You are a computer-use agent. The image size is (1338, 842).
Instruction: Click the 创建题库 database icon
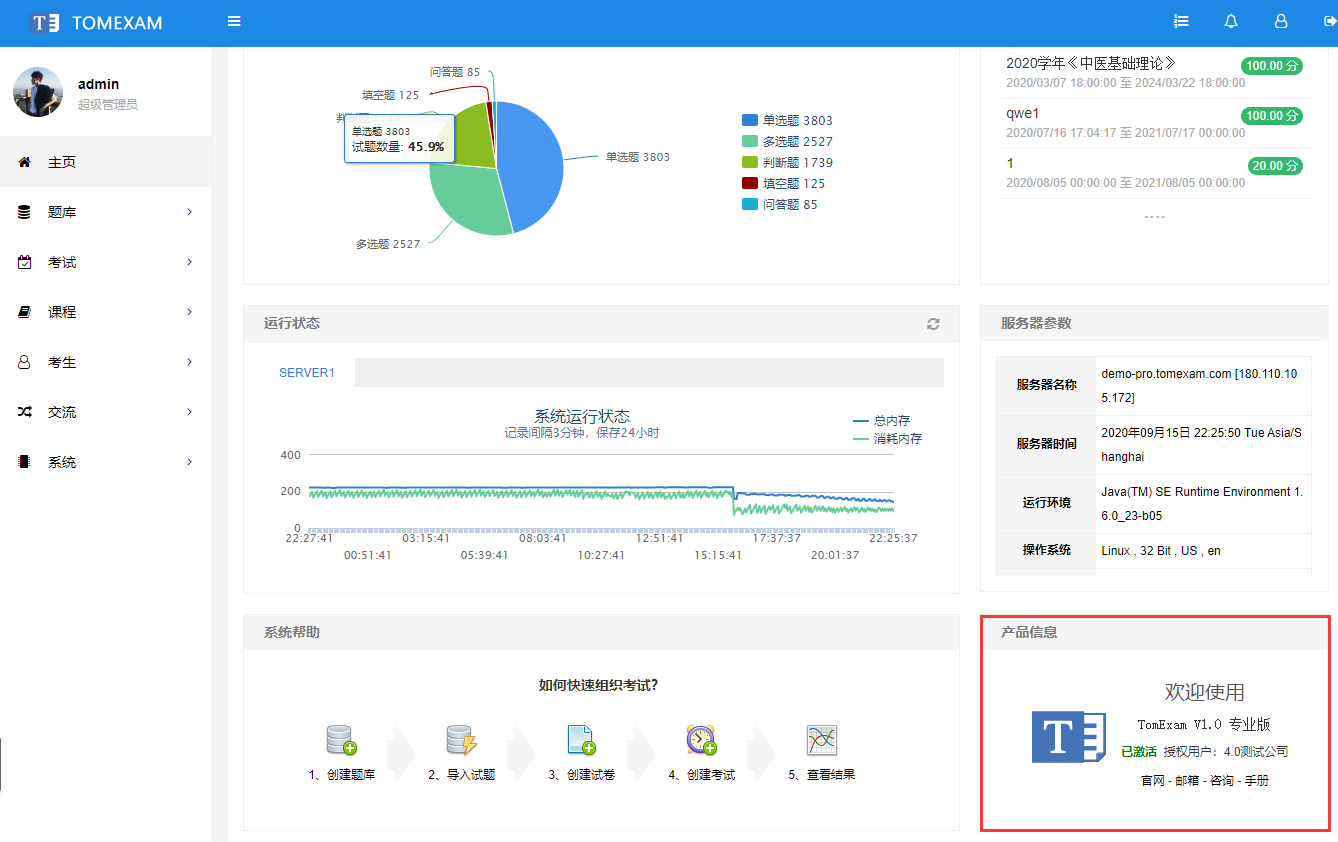(x=341, y=740)
